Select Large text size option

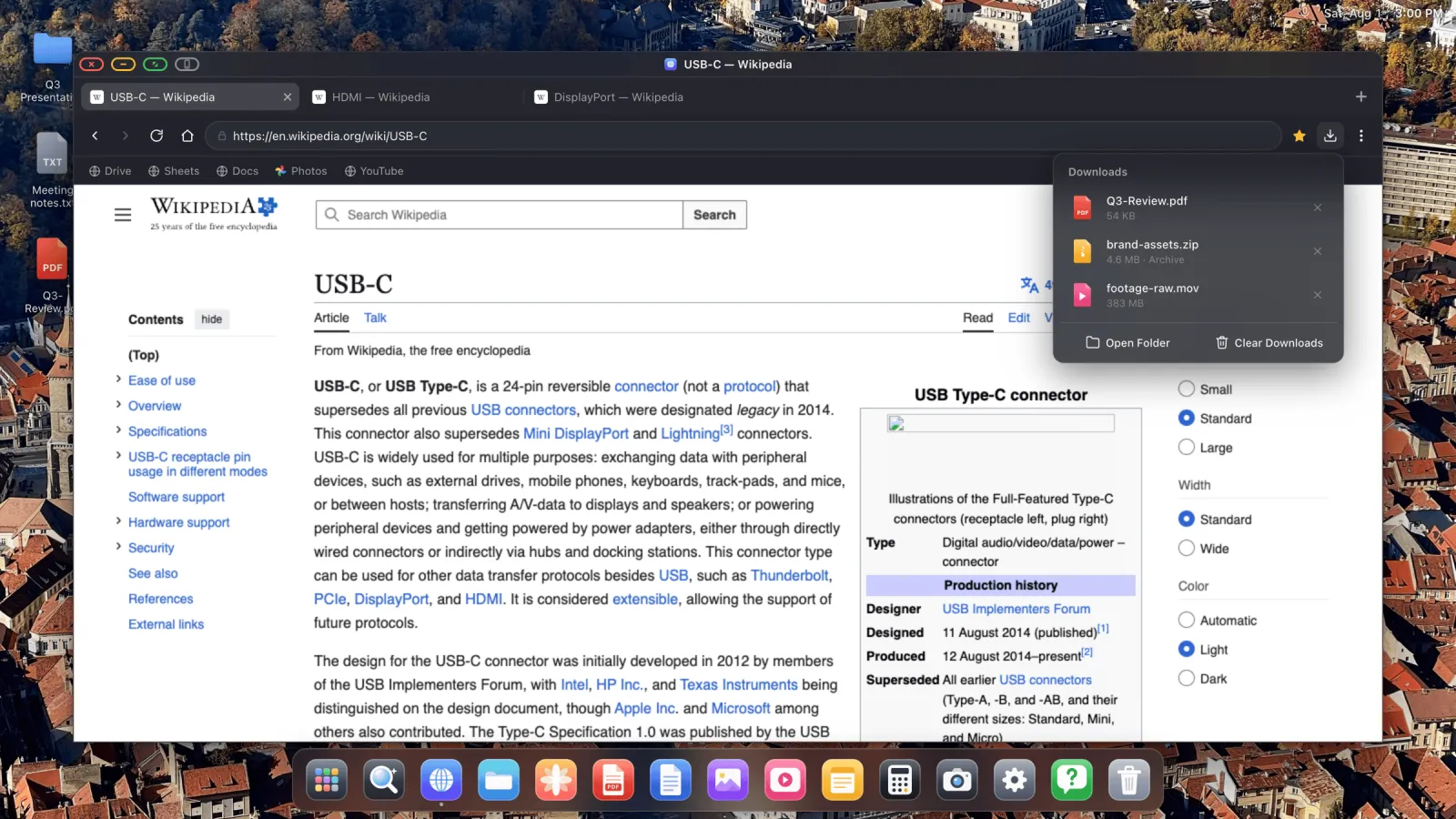point(1187,447)
